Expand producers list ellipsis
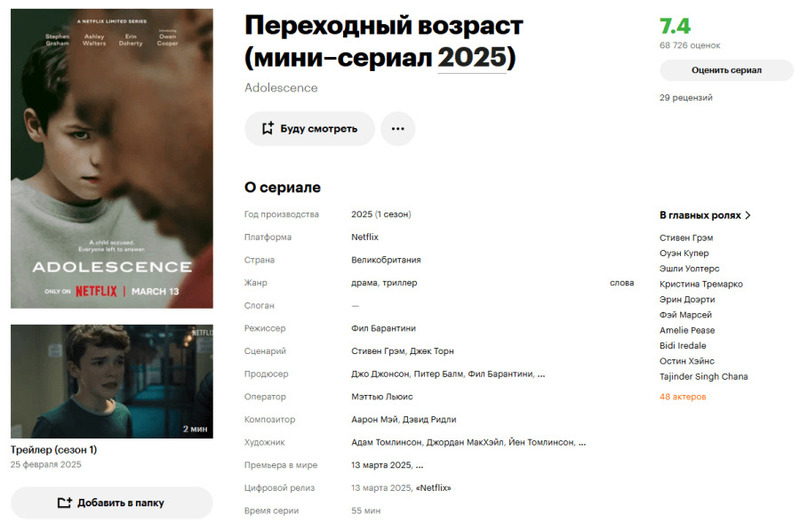 [541, 375]
